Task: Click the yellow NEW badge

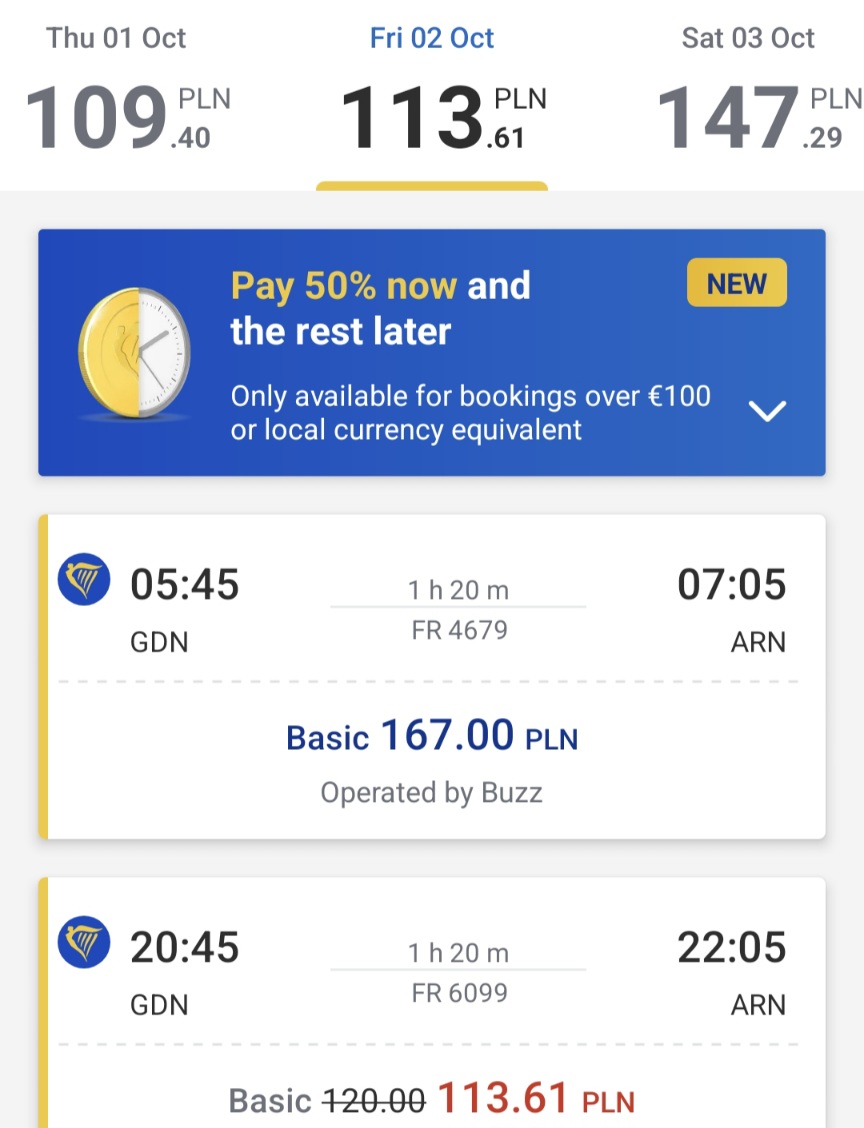Action: (x=737, y=283)
